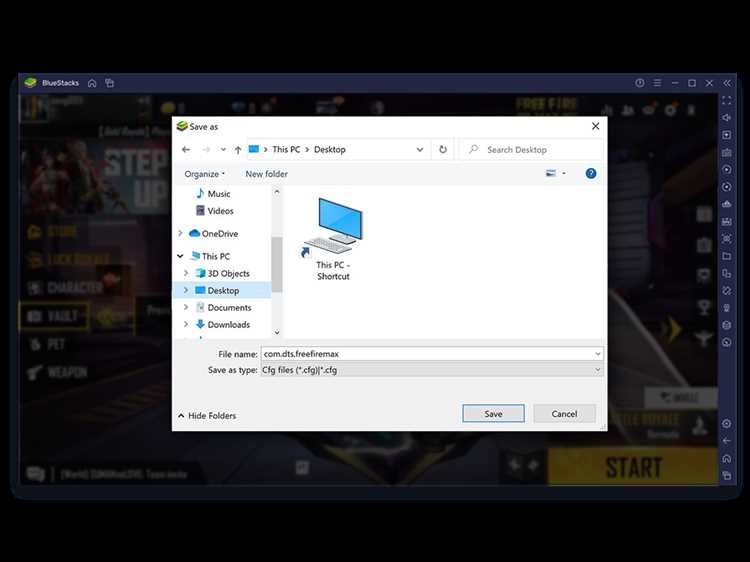Collapse the BlueStacks side toolbar

(x=727, y=83)
